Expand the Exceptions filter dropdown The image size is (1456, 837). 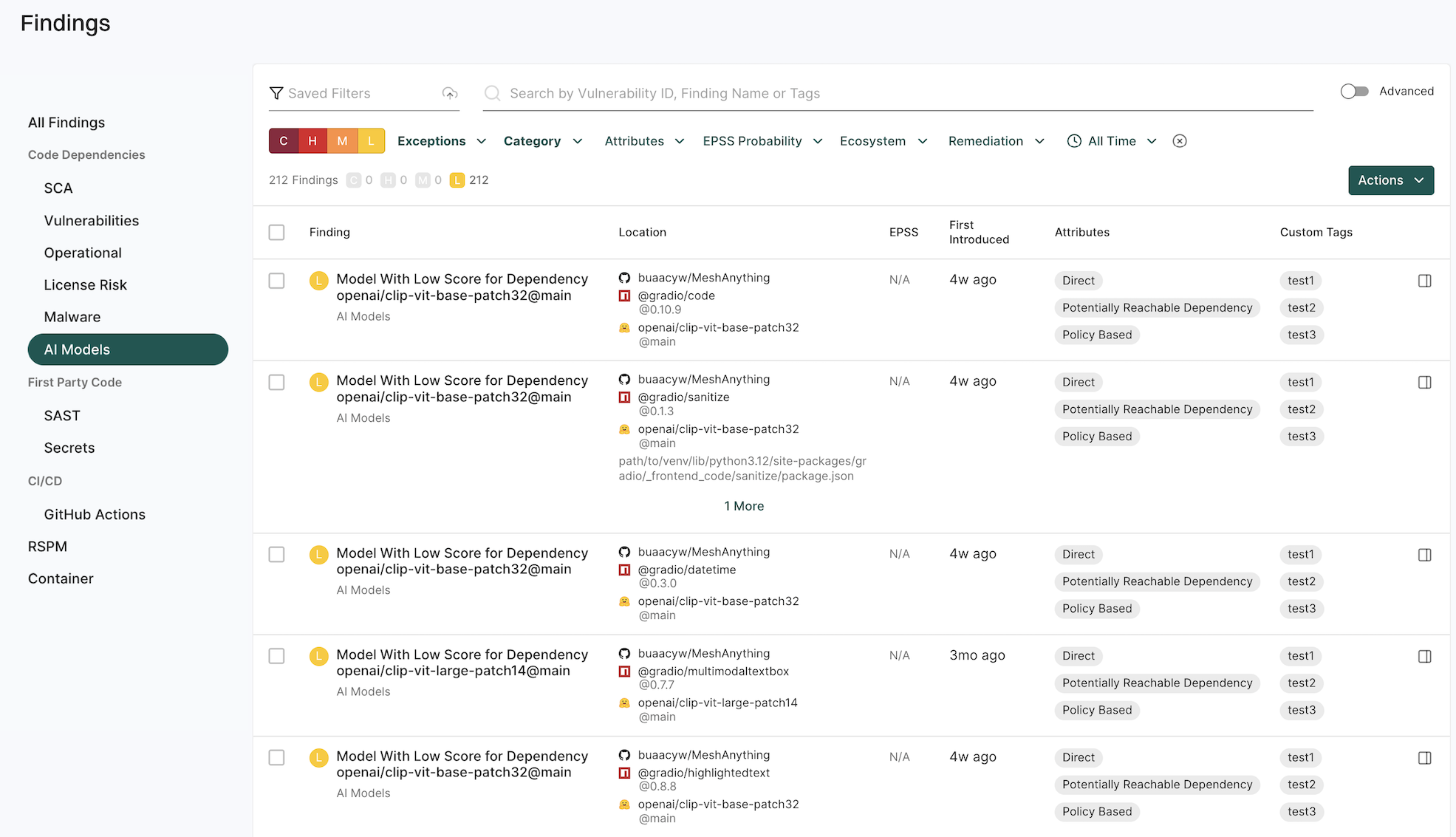click(441, 141)
